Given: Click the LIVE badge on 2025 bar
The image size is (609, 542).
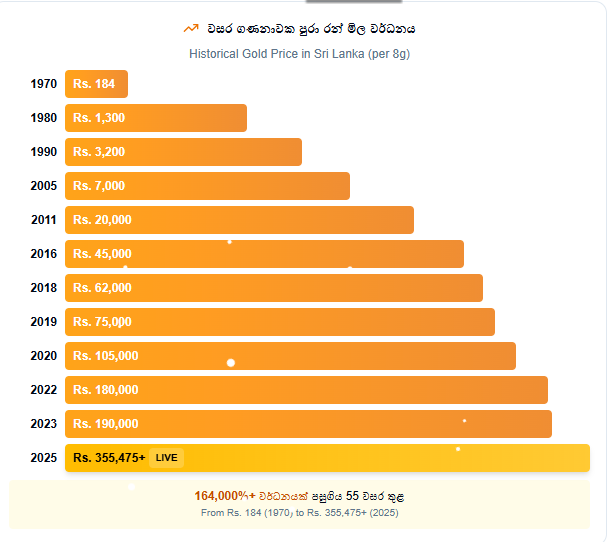Looking at the screenshot, I should coord(166,458).
